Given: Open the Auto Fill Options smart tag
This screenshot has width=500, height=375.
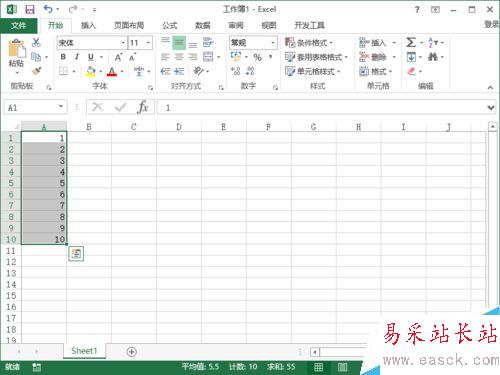Looking at the screenshot, I should (76, 254).
